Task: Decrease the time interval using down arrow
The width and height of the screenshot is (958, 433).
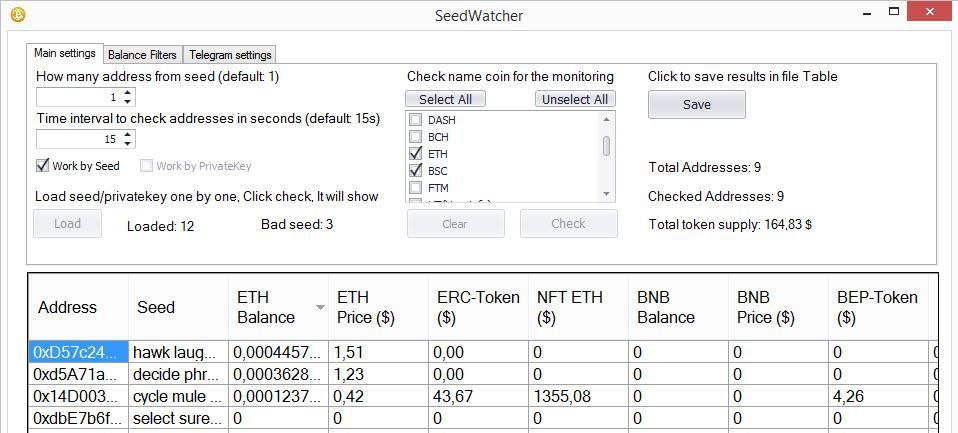Action: tap(128, 144)
